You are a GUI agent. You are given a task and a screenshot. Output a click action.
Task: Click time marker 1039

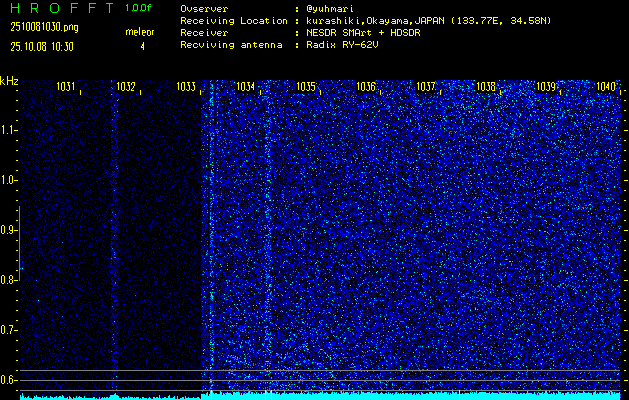(x=546, y=86)
